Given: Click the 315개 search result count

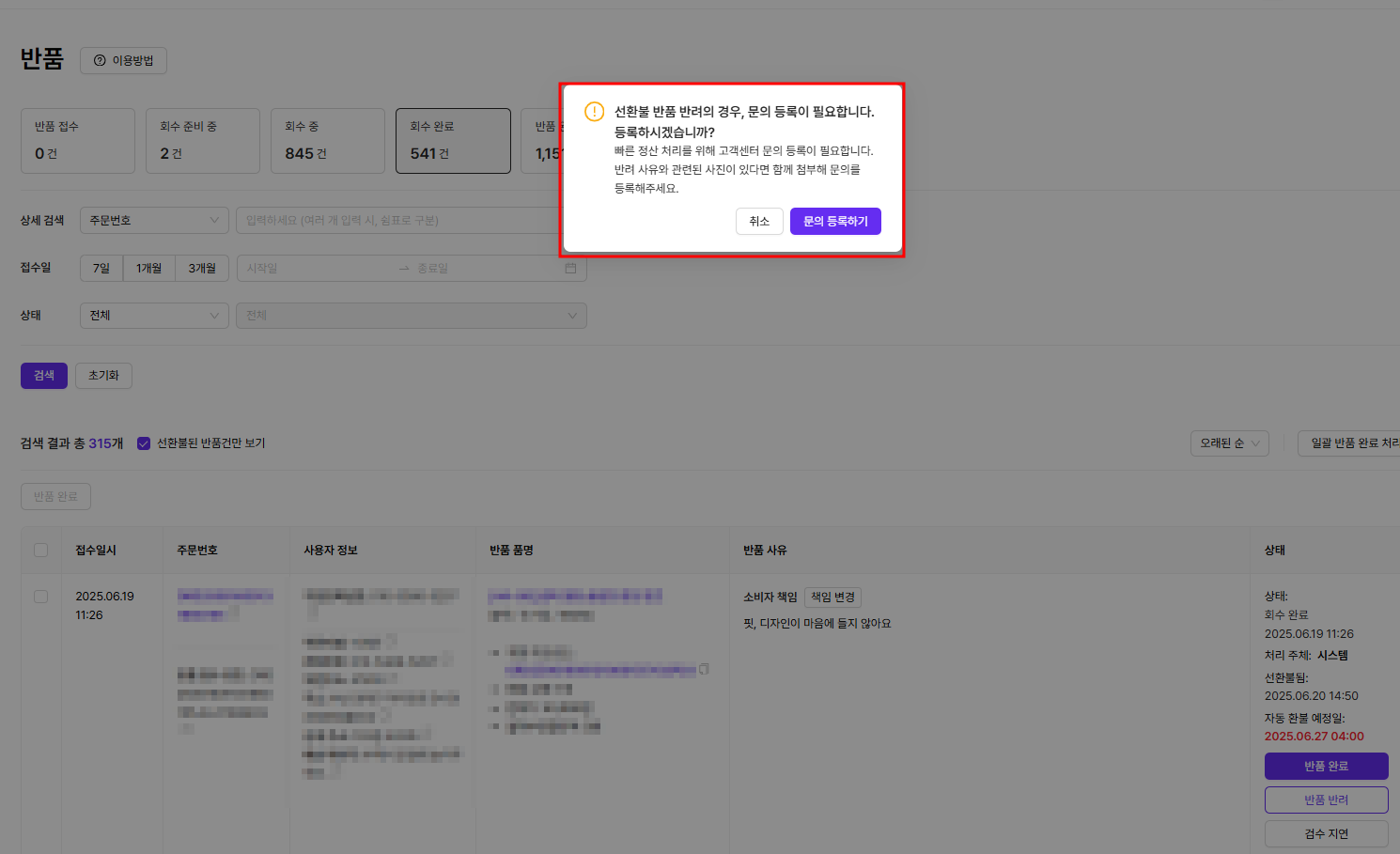Looking at the screenshot, I should point(106,443).
